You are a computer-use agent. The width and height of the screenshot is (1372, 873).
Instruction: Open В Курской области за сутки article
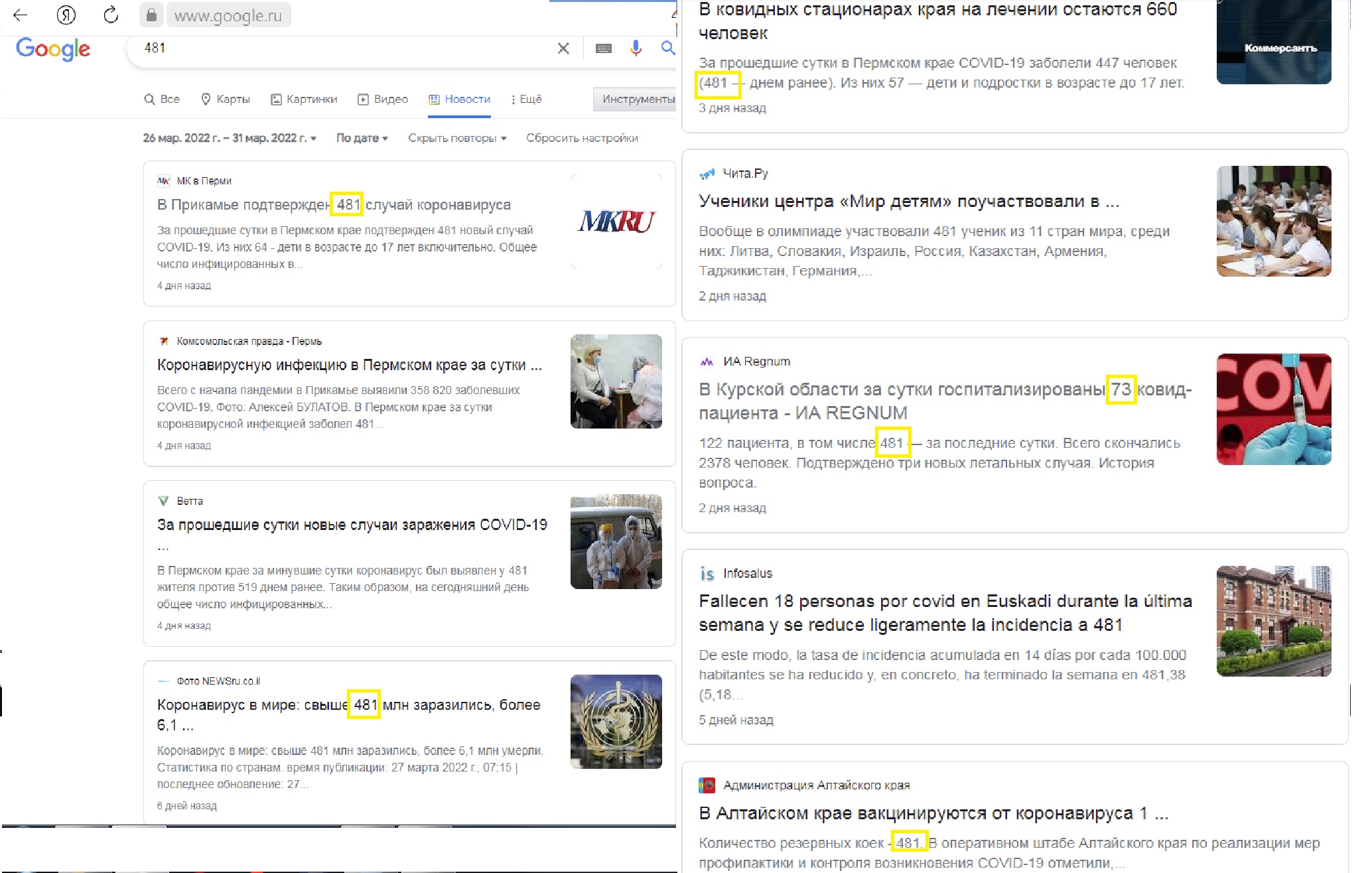(945, 401)
